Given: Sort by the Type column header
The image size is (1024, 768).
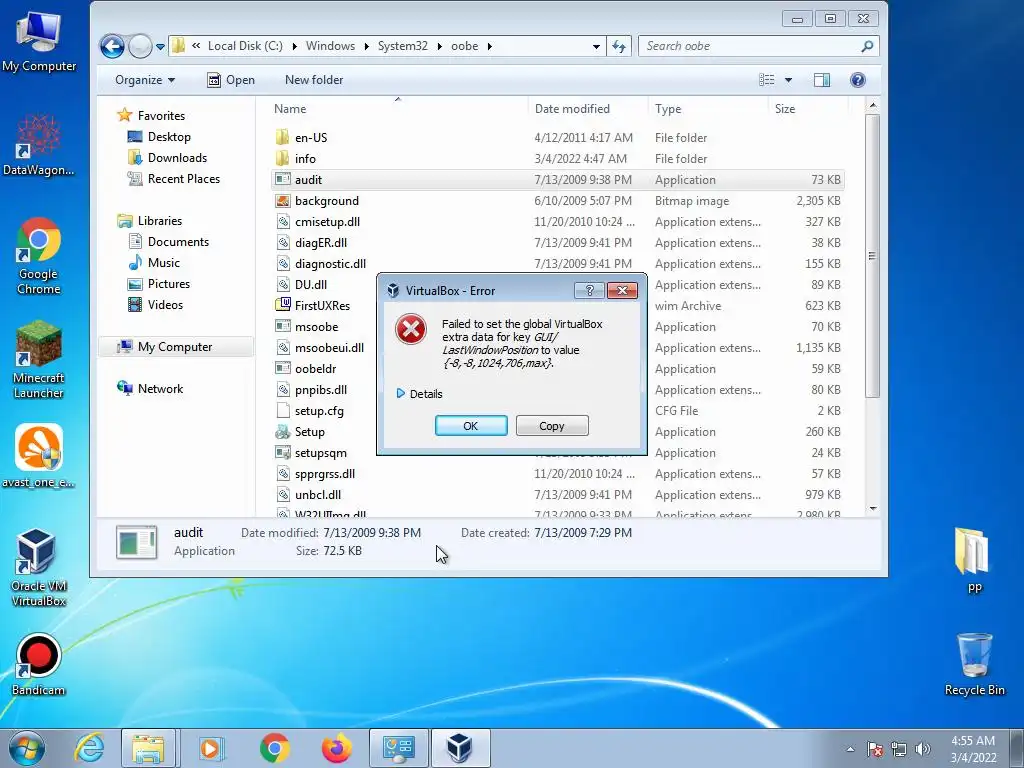Looking at the screenshot, I should (x=709, y=108).
